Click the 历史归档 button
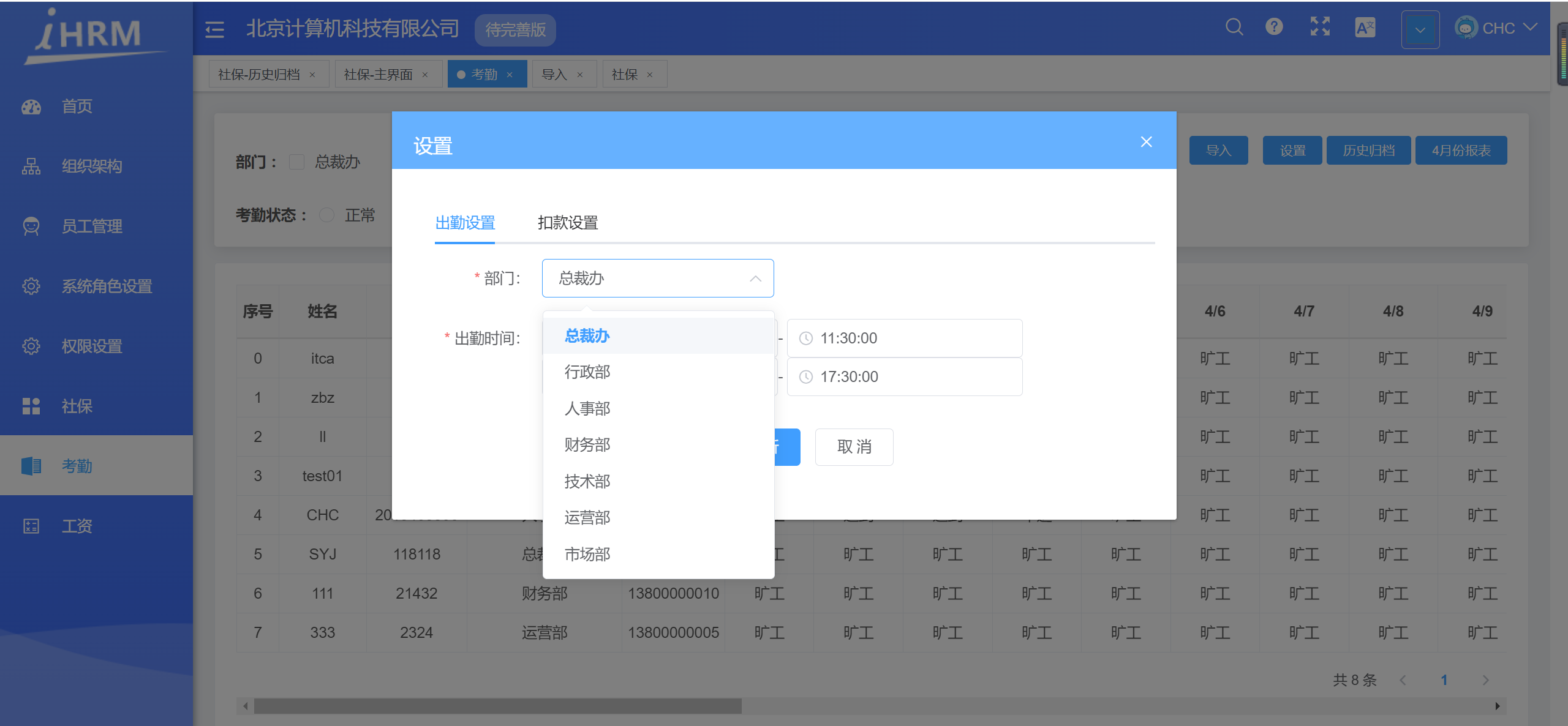 pos(1368,151)
